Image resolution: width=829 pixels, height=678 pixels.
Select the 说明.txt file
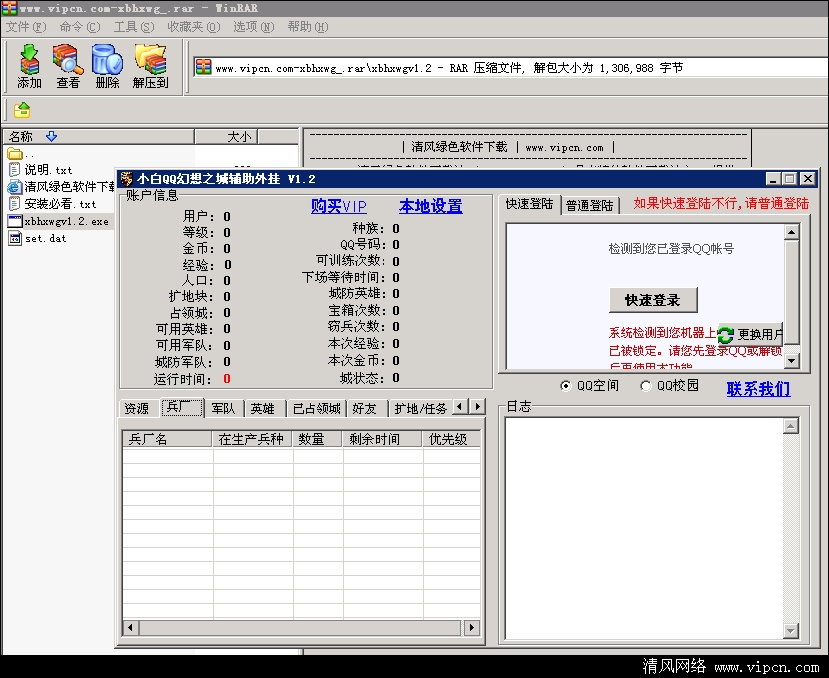click(48, 170)
